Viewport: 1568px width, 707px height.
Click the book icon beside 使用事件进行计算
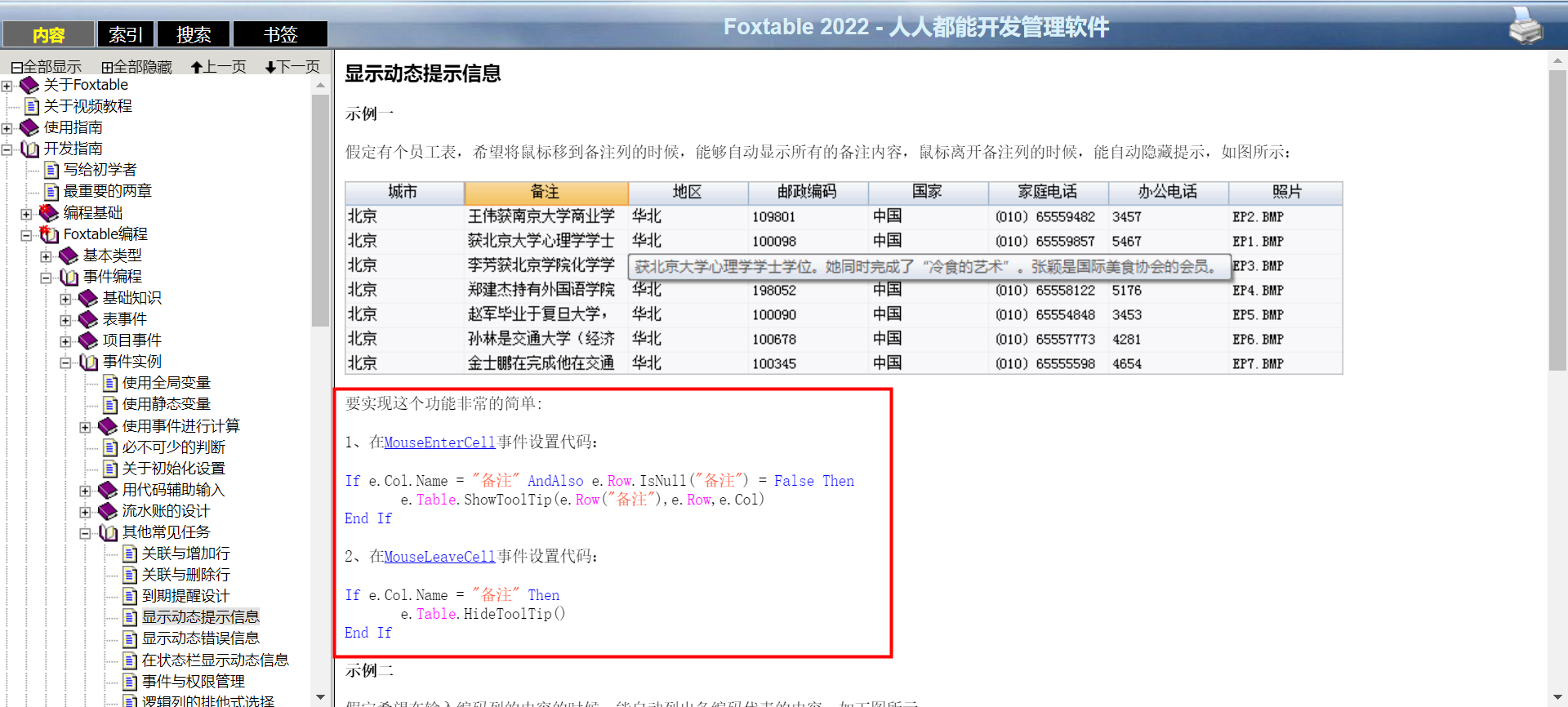(108, 426)
